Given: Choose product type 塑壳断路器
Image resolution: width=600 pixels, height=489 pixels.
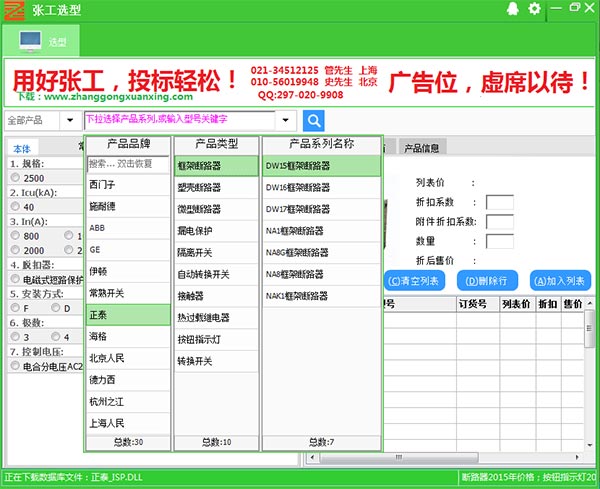Looking at the screenshot, I should coord(217,187).
